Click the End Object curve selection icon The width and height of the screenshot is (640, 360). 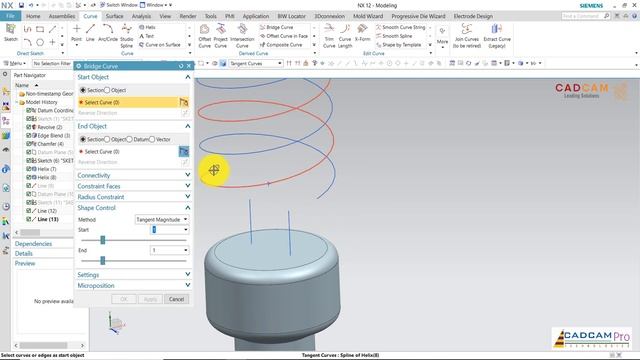click(184, 151)
